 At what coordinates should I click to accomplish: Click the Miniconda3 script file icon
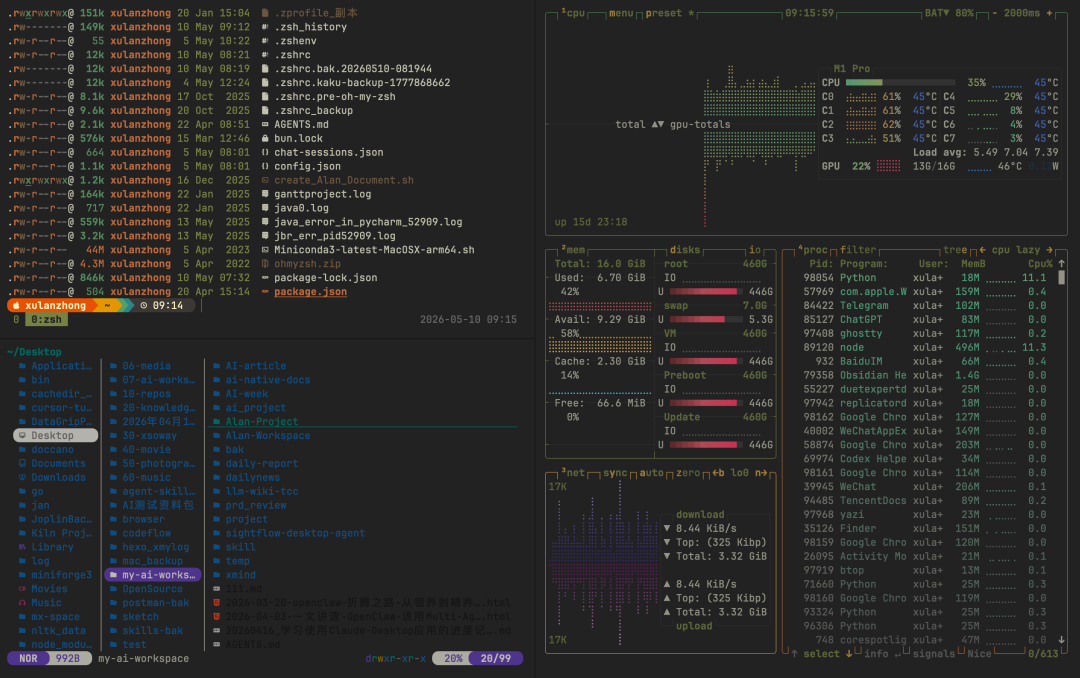(x=265, y=249)
